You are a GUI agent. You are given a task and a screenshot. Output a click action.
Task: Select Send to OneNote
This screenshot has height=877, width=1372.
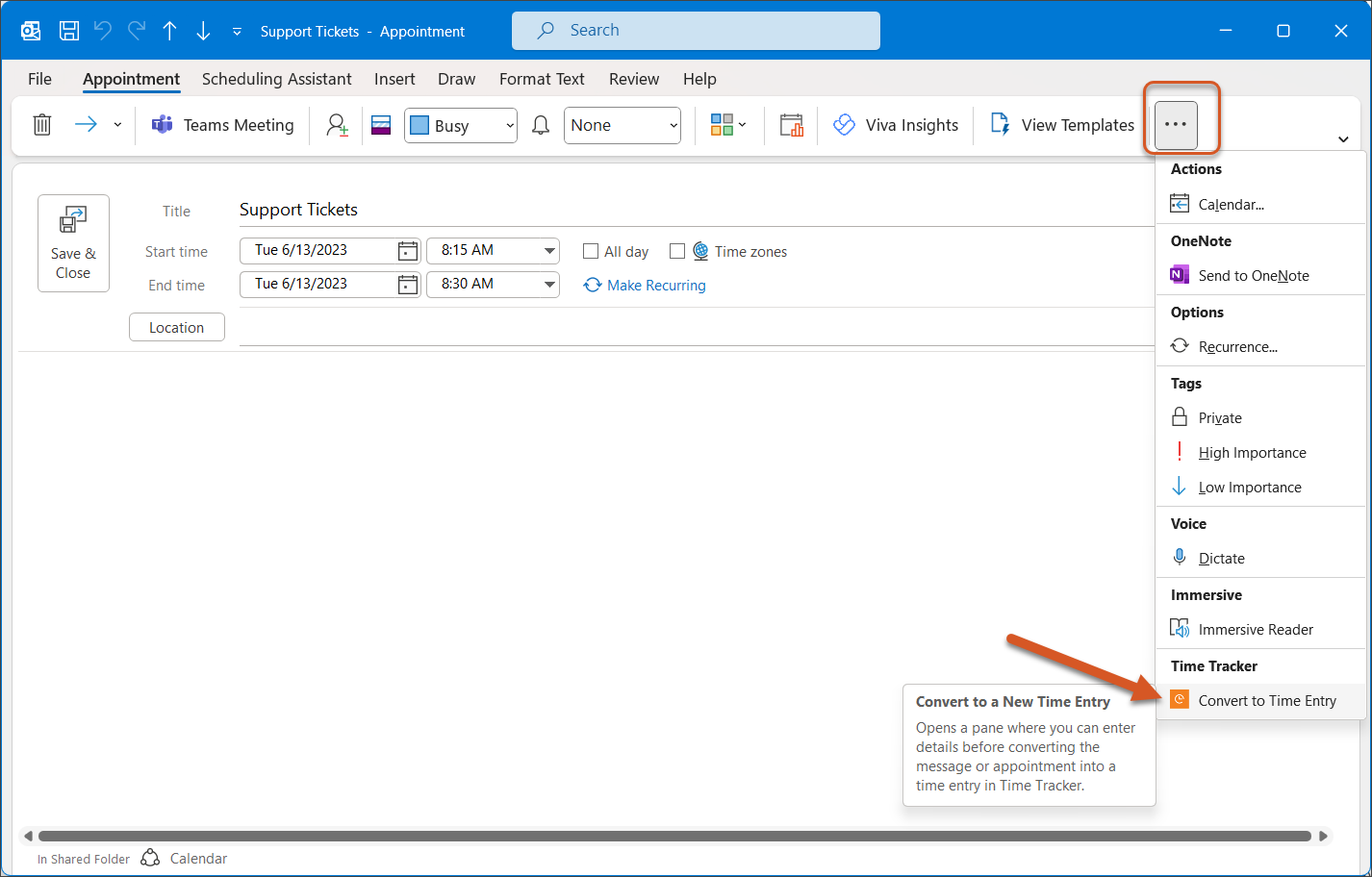[1260, 275]
